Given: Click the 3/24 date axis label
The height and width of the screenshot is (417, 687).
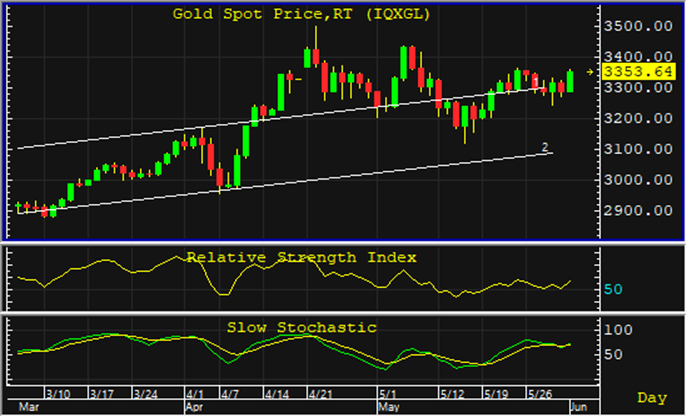Looking at the screenshot, I should pos(145,394).
